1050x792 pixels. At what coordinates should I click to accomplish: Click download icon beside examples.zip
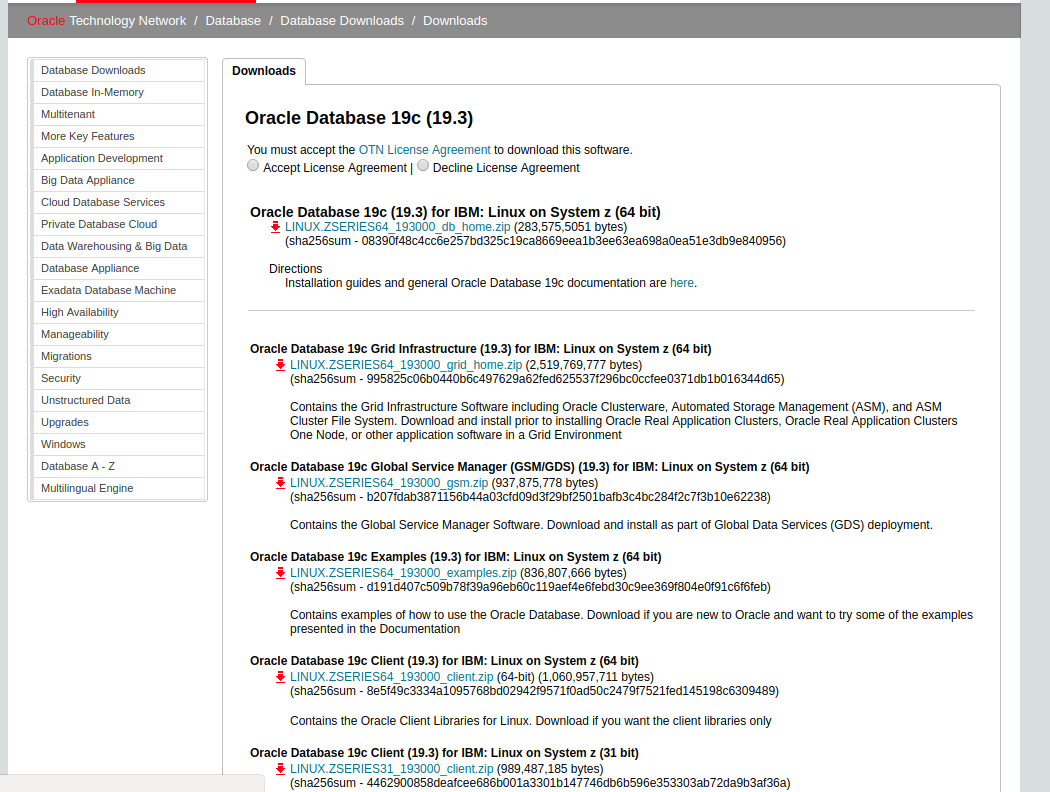click(x=280, y=574)
